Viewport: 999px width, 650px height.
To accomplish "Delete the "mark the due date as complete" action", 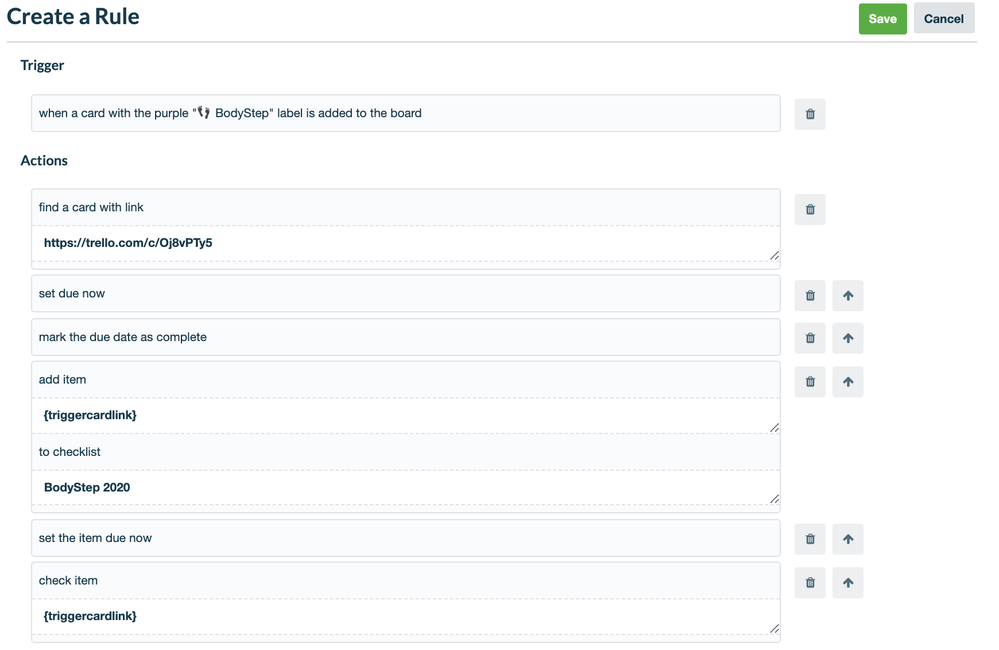I will pos(810,338).
